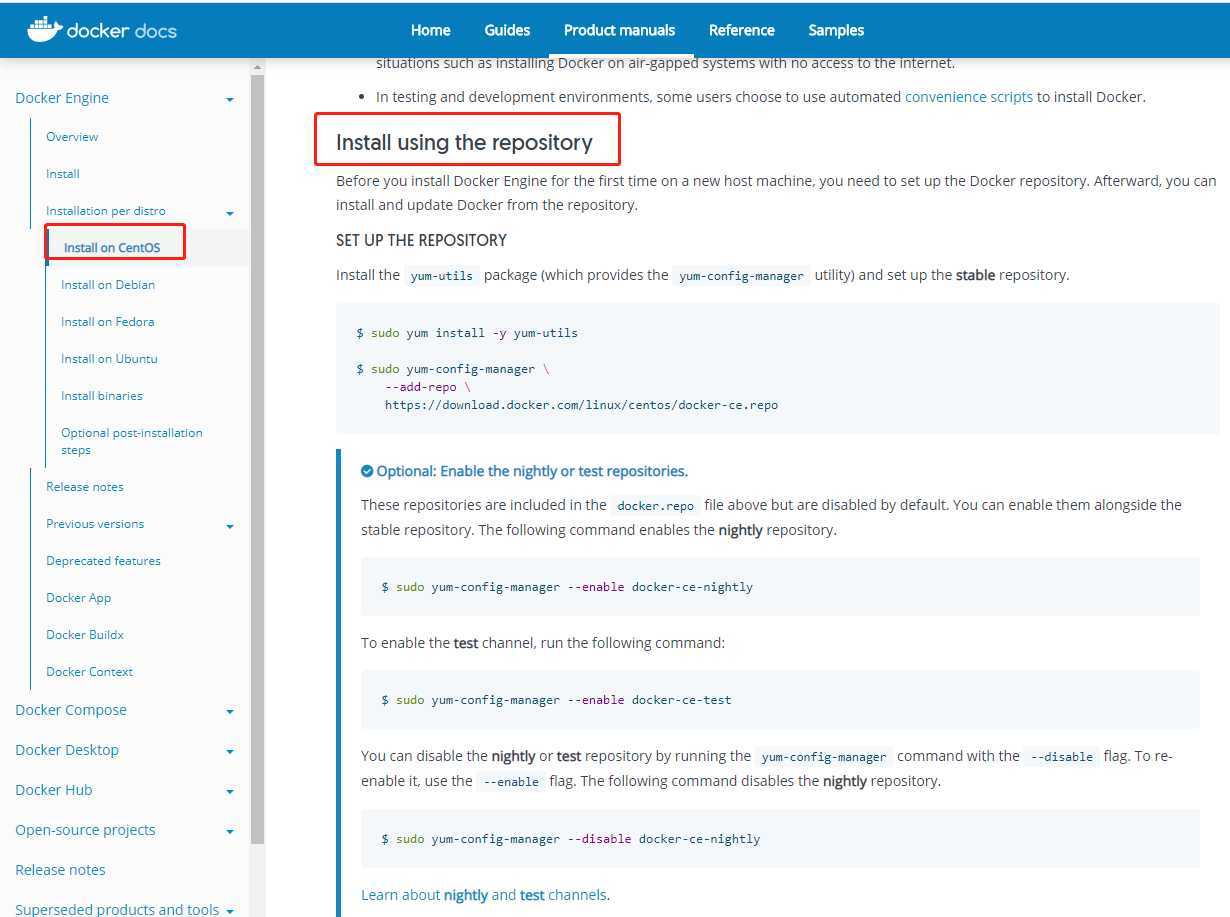The height and width of the screenshot is (917, 1230).
Task: Click Installation per distro sidebar item
Action: pyautogui.click(x=106, y=211)
